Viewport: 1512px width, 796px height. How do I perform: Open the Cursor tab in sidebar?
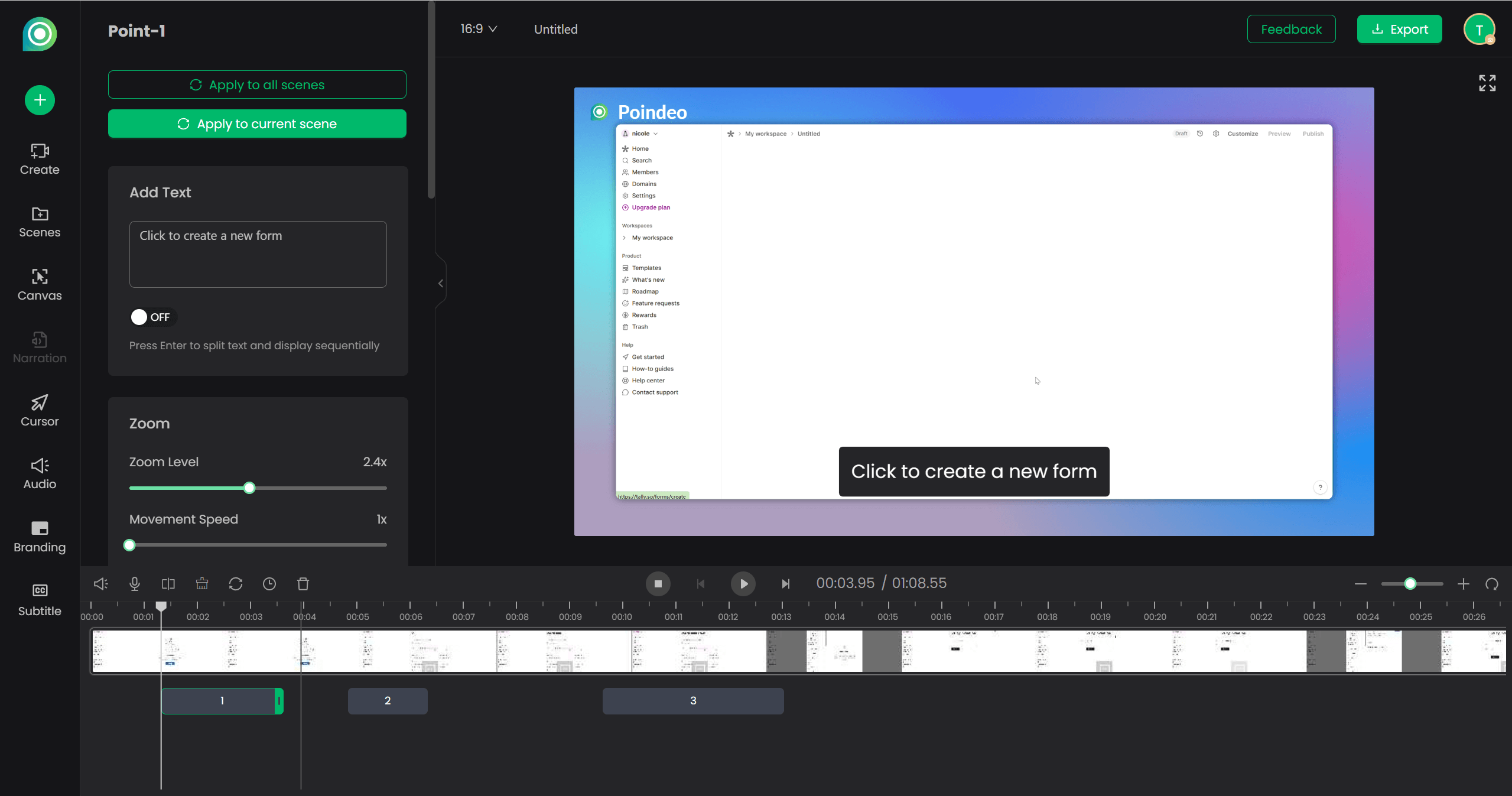click(x=40, y=410)
